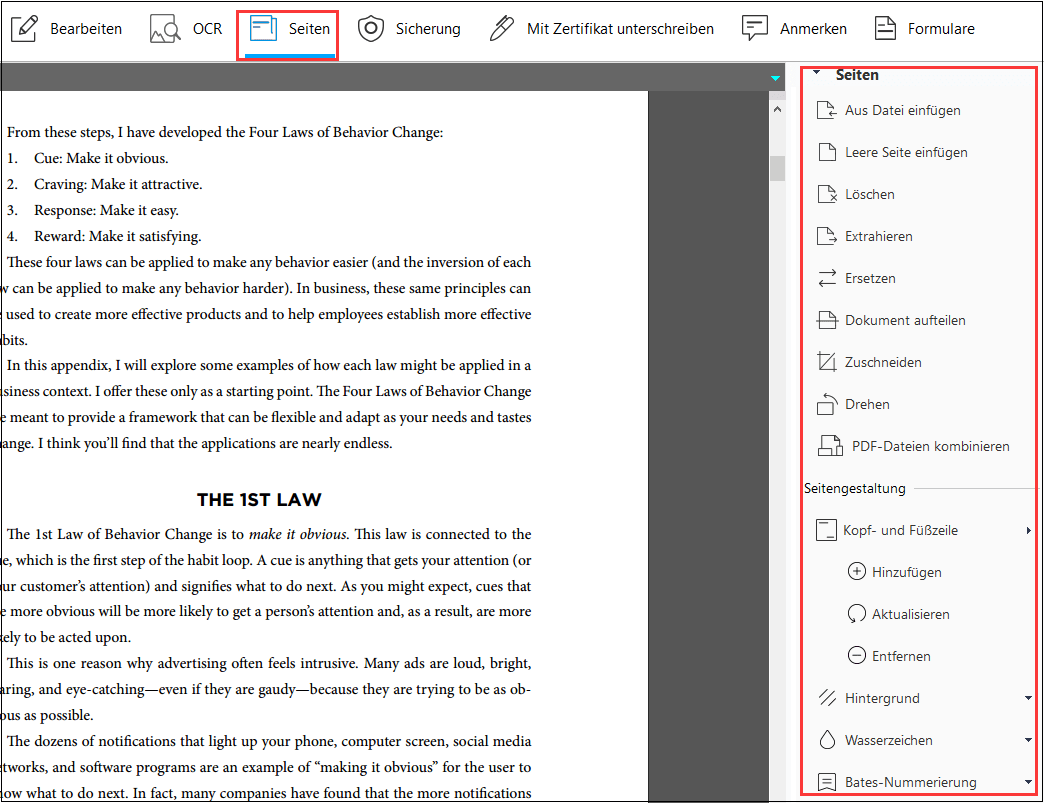Click the Ersetzen swap arrows icon
Image resolution: width=1044 pixels, height=803 pixels.
(827, 278)
